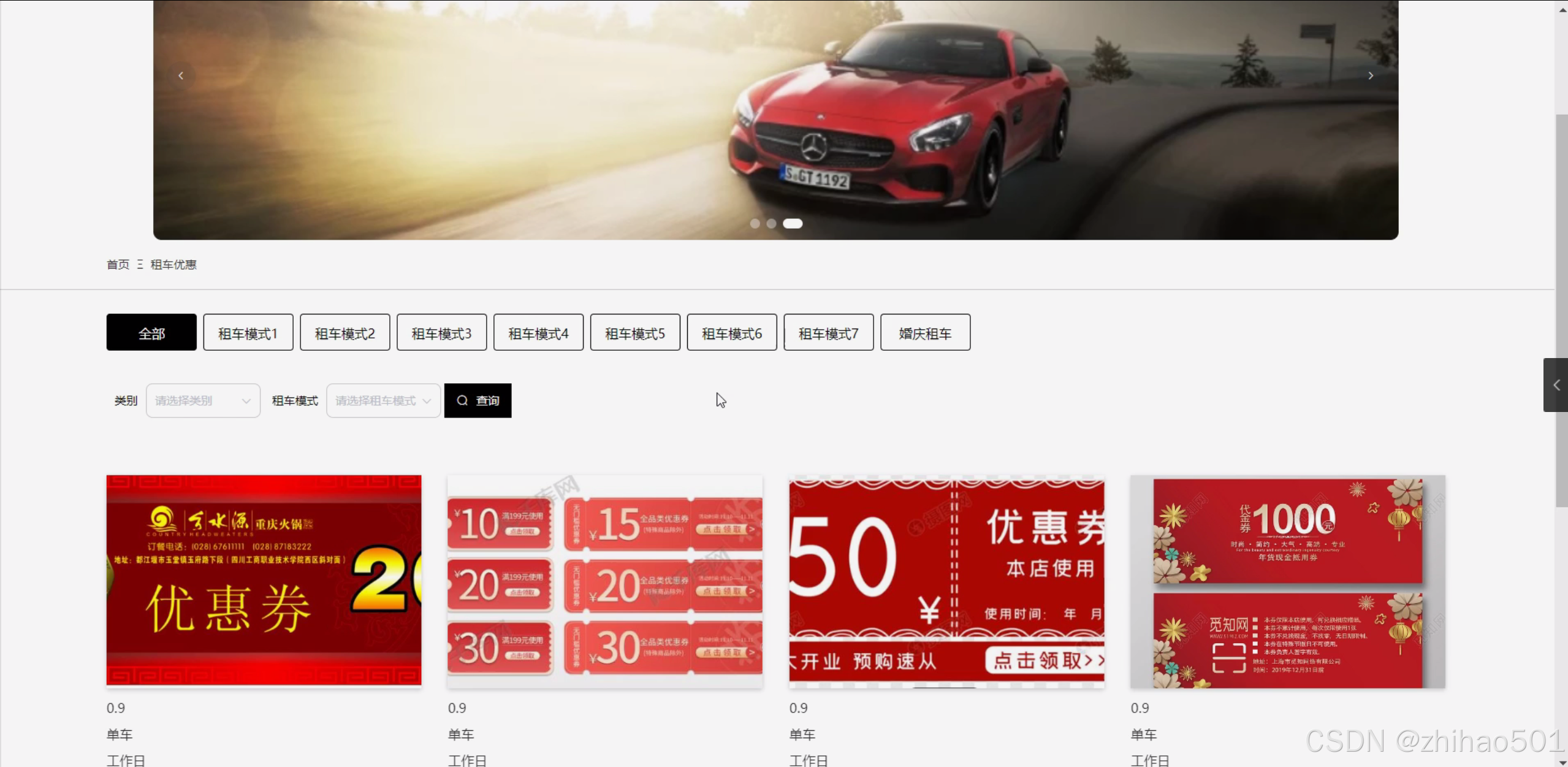Image resolution: width=1568 pixels, height=767 pixels.
Task: Switch to 租车模式4 tab
Action: tap(538, 333)
